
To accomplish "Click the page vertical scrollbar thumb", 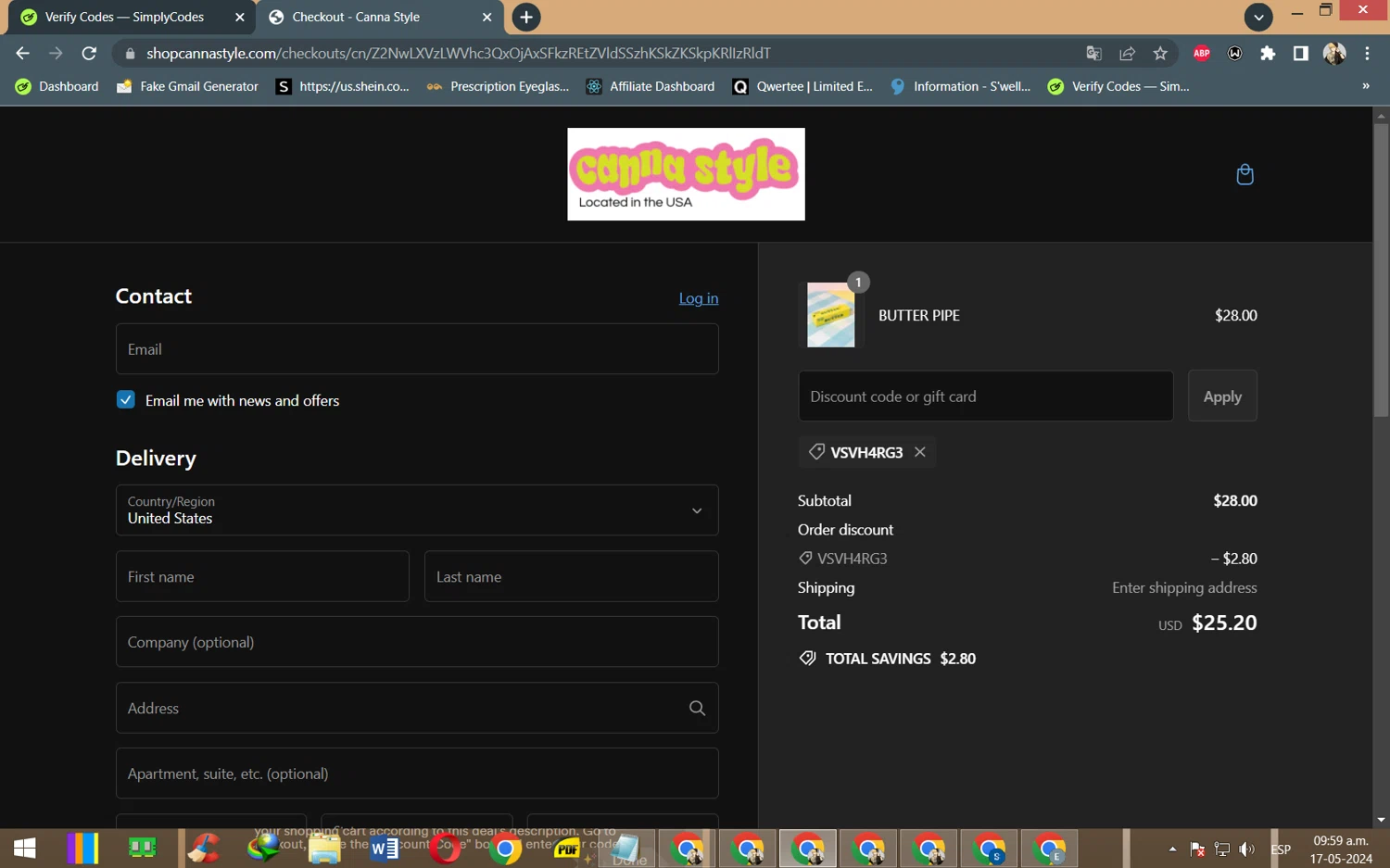I will point(1381,269).
